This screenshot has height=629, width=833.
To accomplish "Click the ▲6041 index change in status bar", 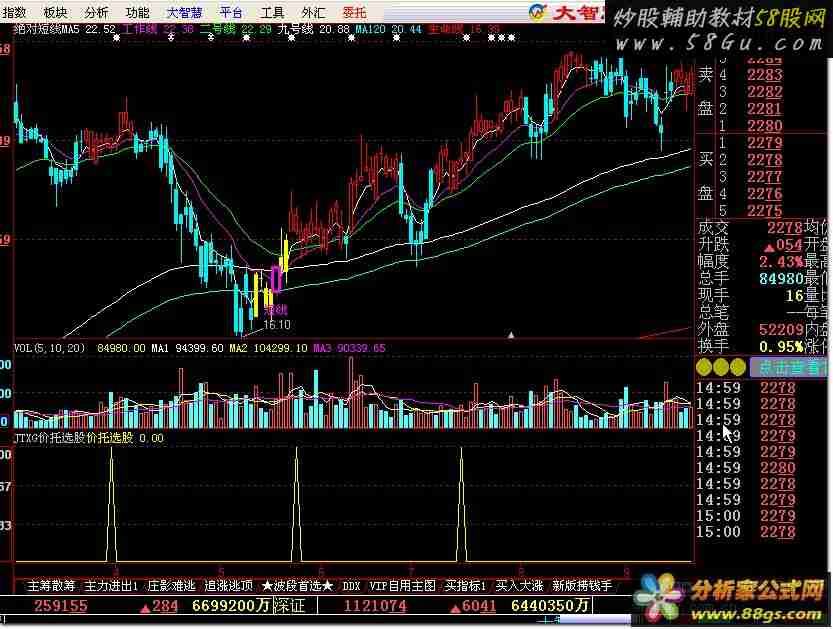I will 475,606.
